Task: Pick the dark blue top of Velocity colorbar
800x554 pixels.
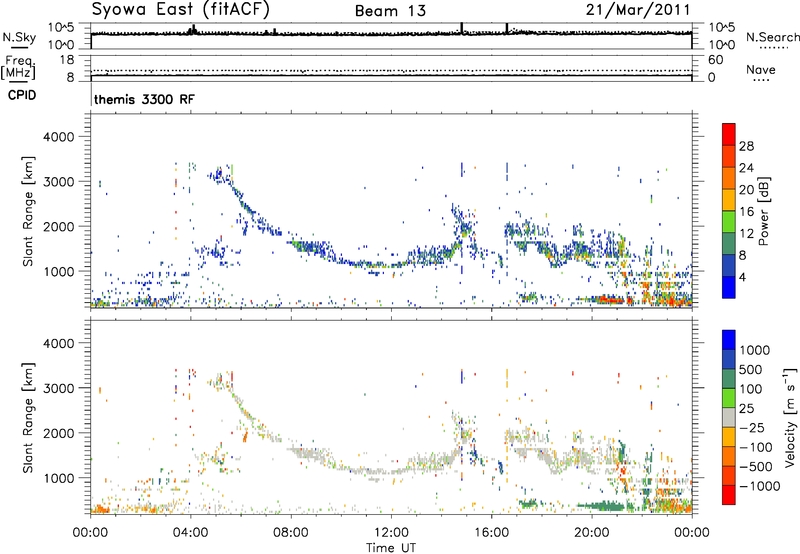Action: point(729,339)
